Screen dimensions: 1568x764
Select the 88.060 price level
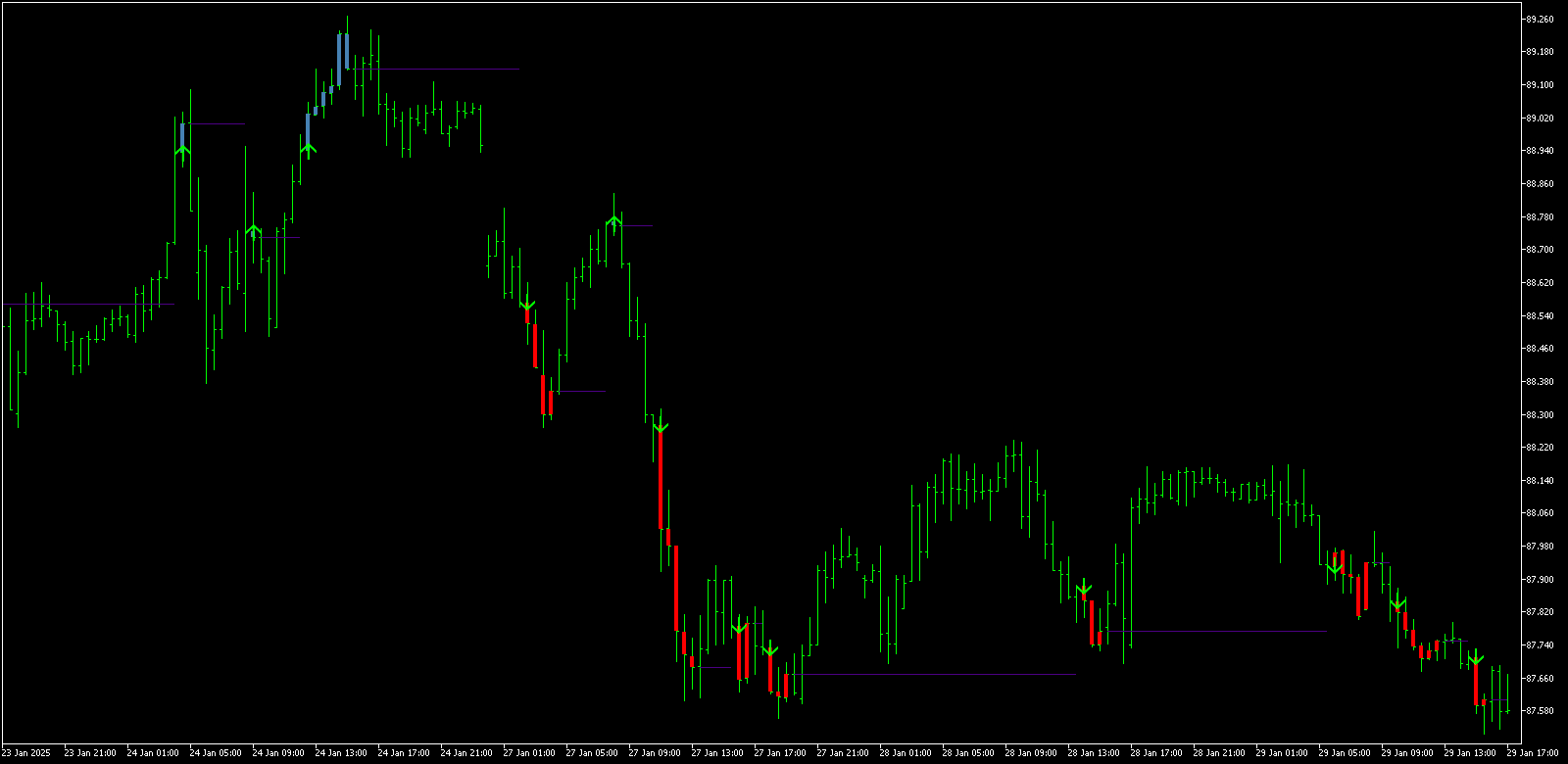pos(1540,513)
